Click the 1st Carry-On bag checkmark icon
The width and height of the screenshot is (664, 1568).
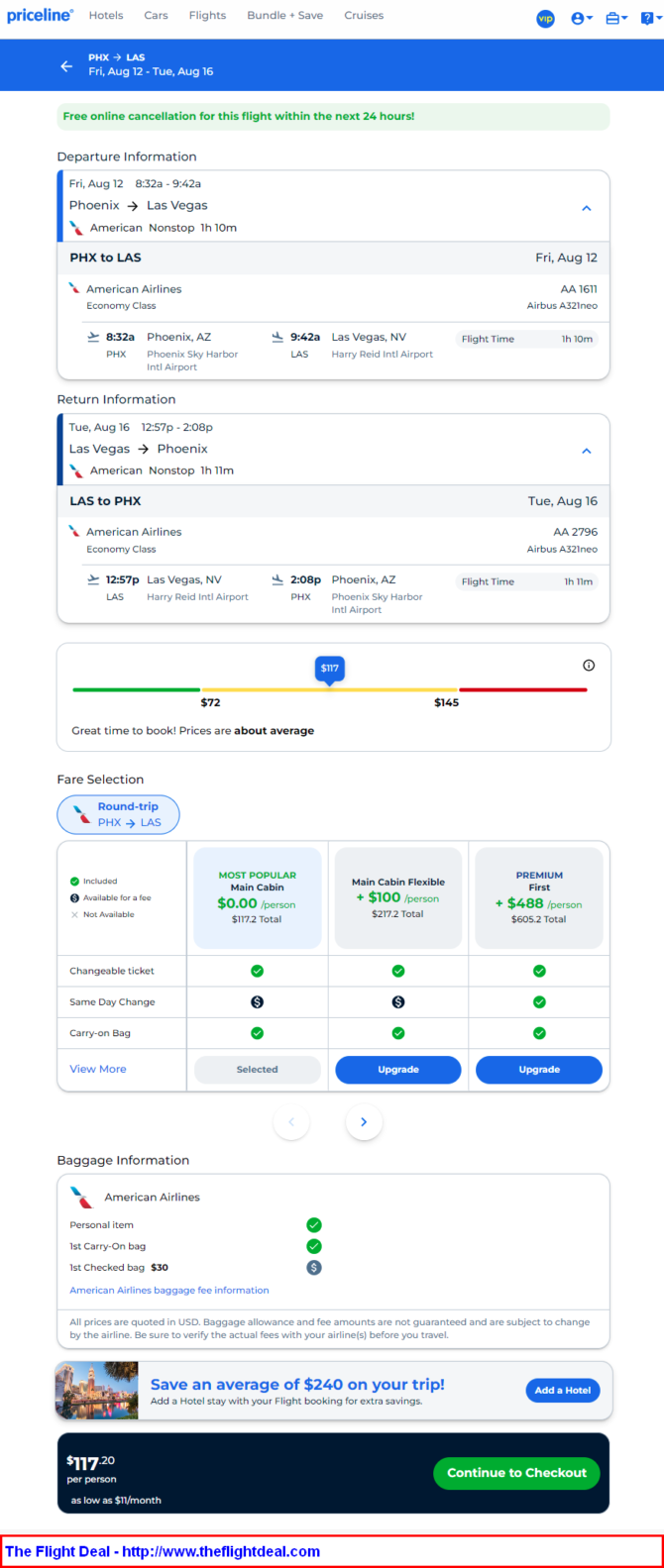[x=314, y=1246]
